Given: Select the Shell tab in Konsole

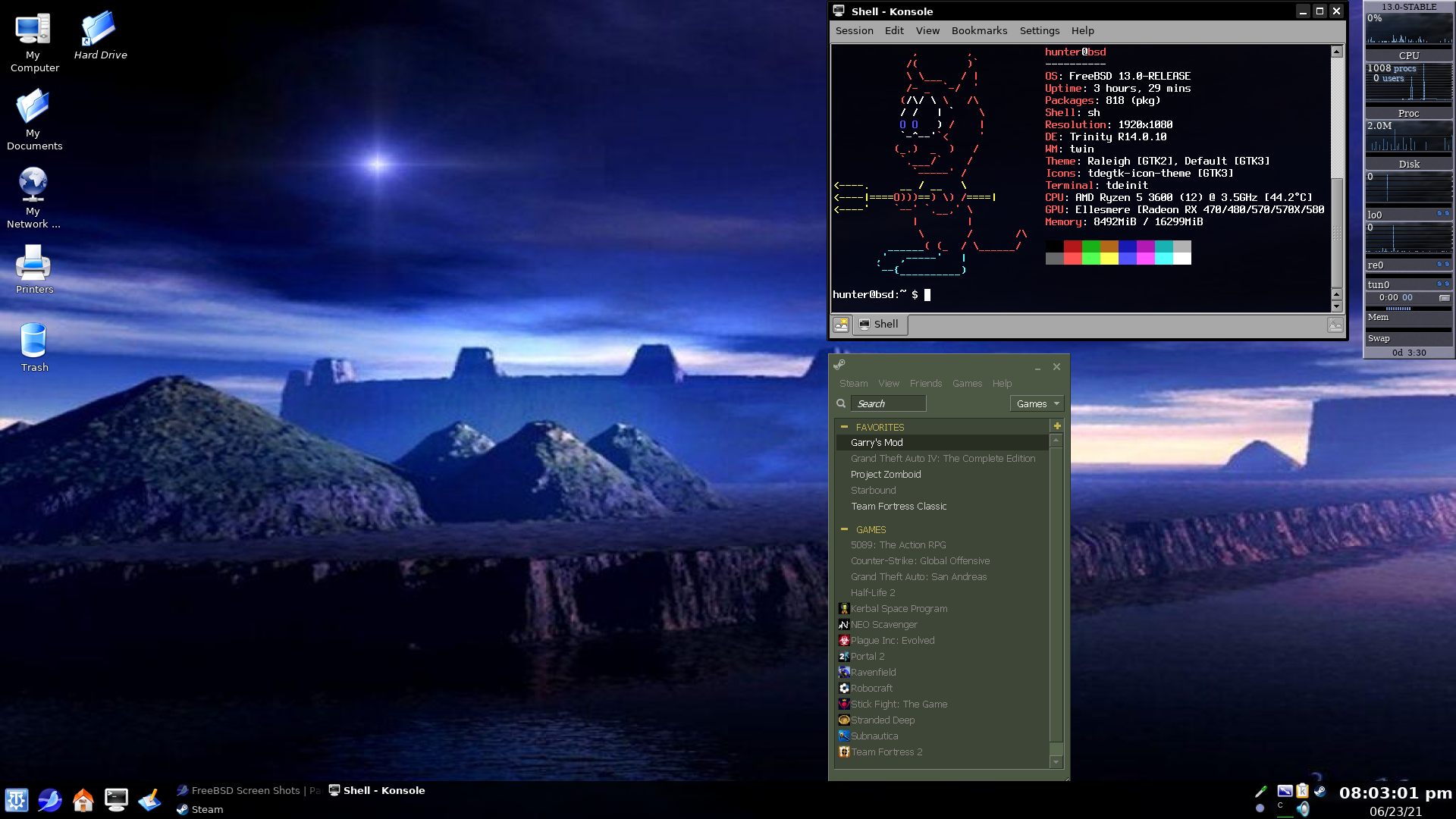Looking at the screenshot, I should [880, 325].
